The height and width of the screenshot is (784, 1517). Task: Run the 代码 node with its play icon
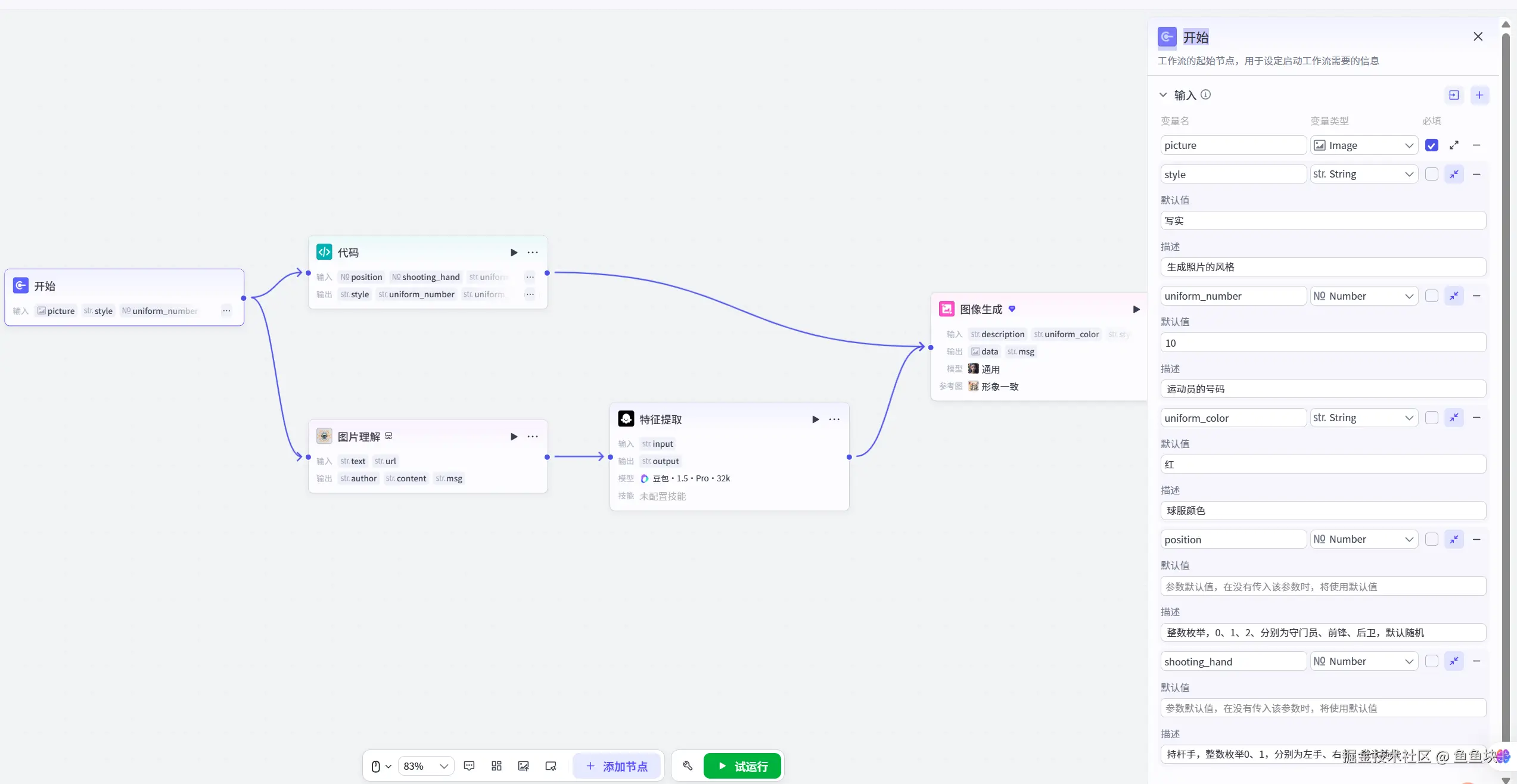click(514, 253)
